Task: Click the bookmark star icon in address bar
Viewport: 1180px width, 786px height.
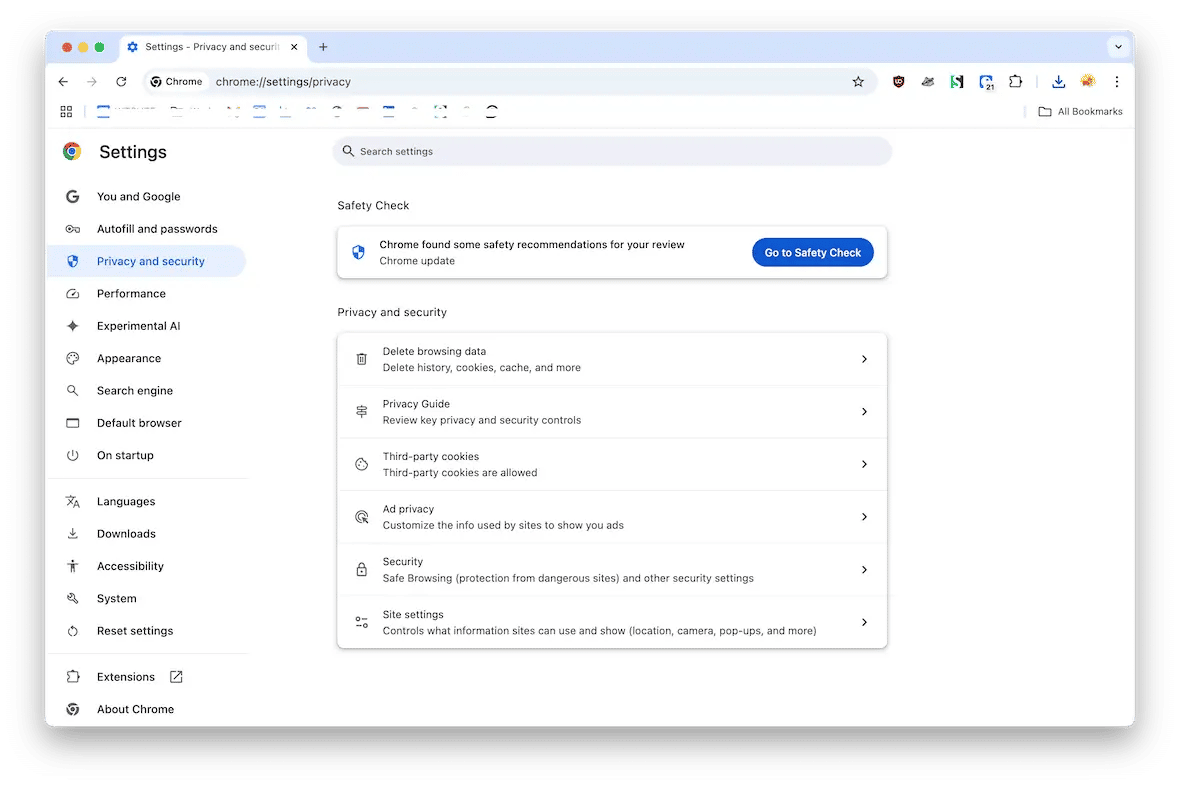Action: (858, 82)
